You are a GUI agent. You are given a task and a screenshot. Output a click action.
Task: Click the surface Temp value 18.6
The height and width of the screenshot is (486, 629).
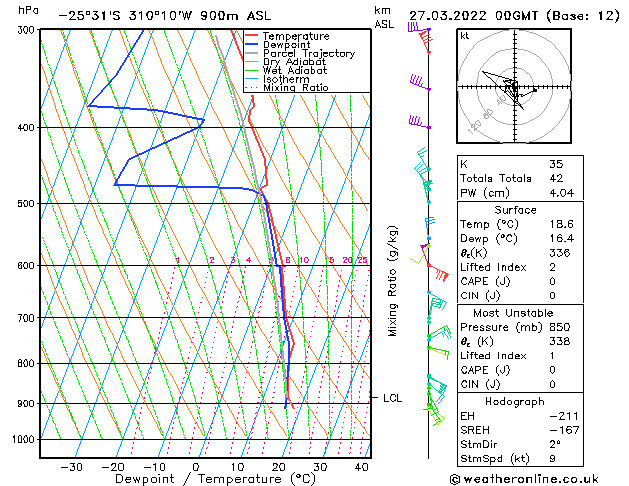point(562,224)
